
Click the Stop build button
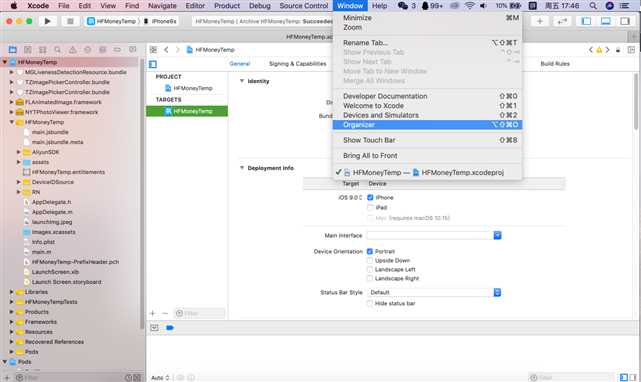point(70,21)
